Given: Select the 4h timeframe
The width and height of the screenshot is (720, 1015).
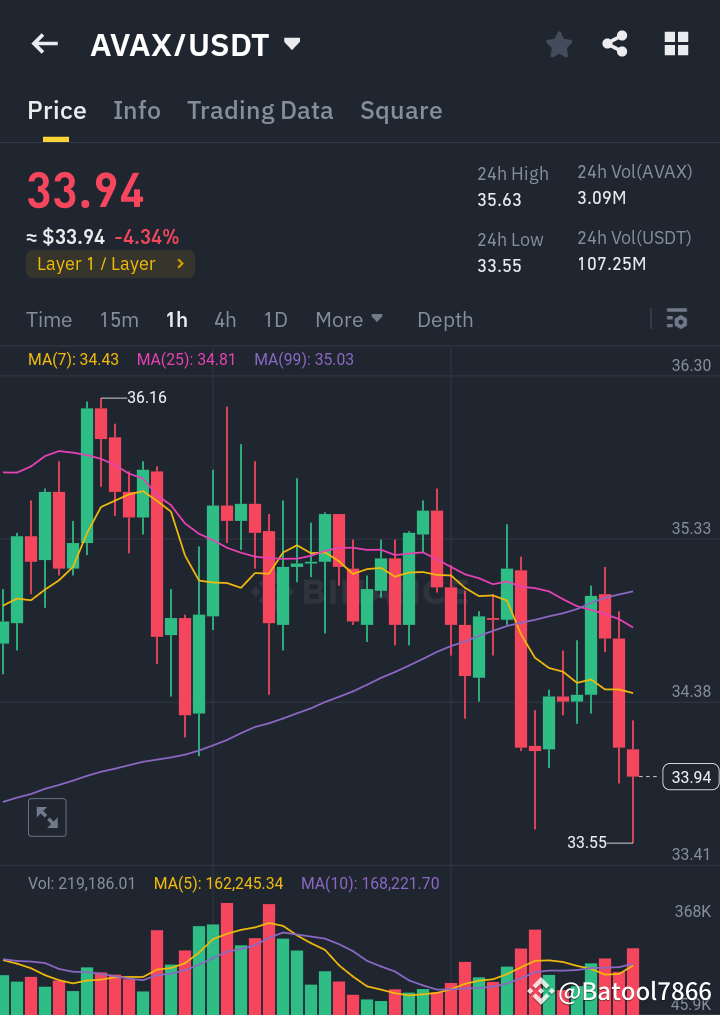Looking at the screenshot, I should point(225,319).
